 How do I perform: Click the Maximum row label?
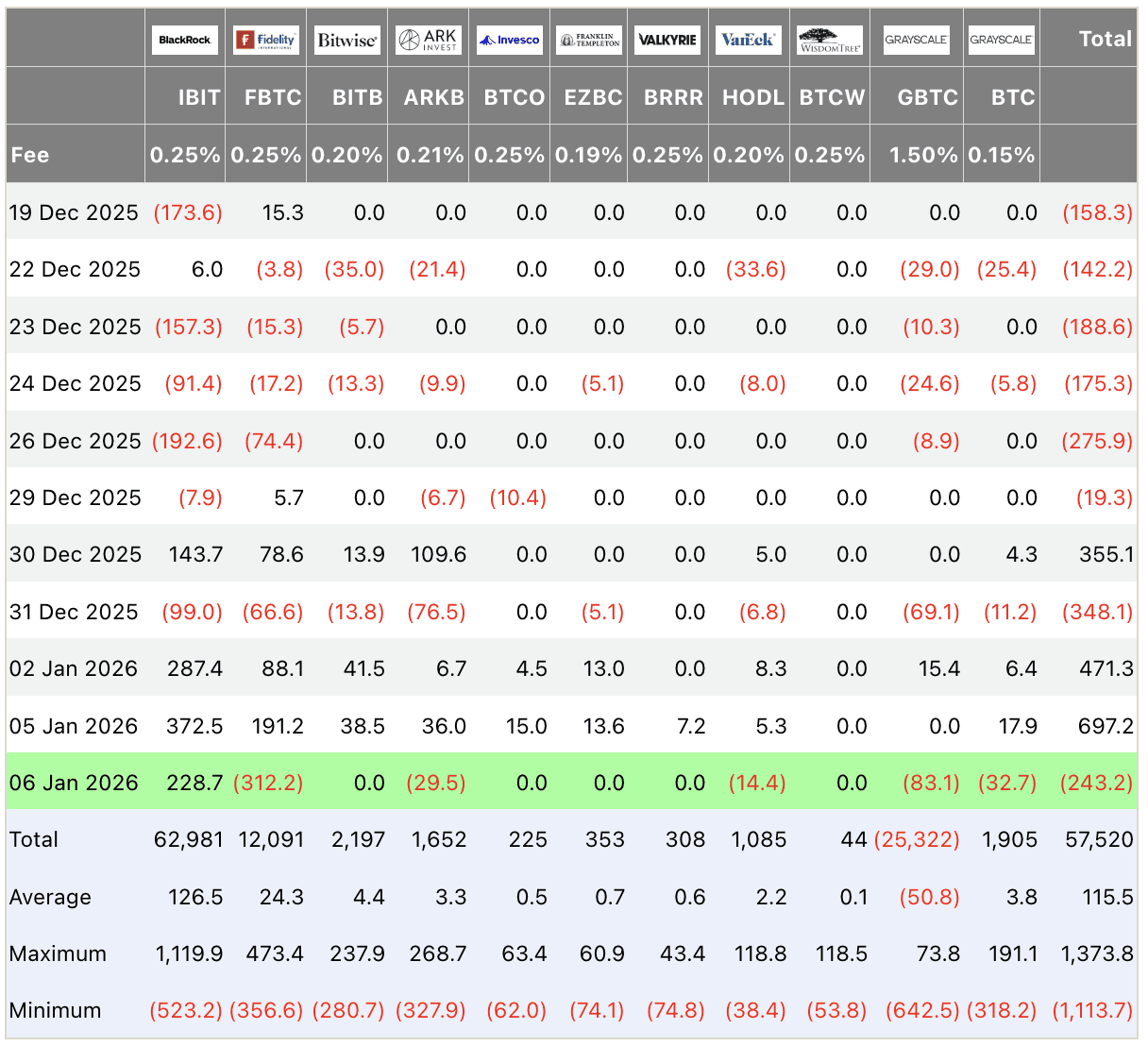pos(58,953)
